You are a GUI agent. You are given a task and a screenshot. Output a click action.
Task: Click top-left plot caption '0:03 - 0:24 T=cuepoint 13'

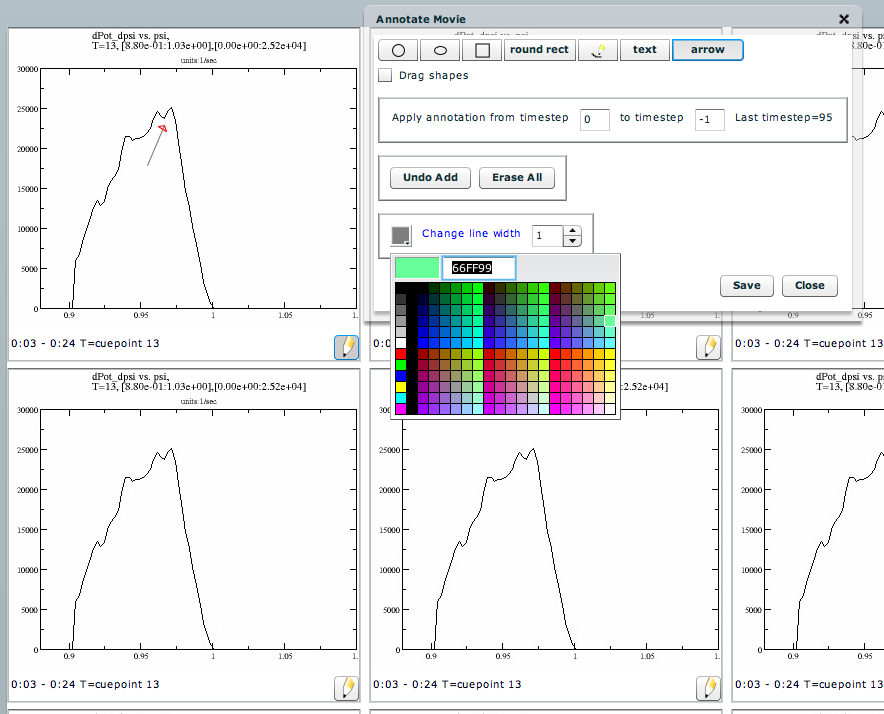tap(85, 343)
